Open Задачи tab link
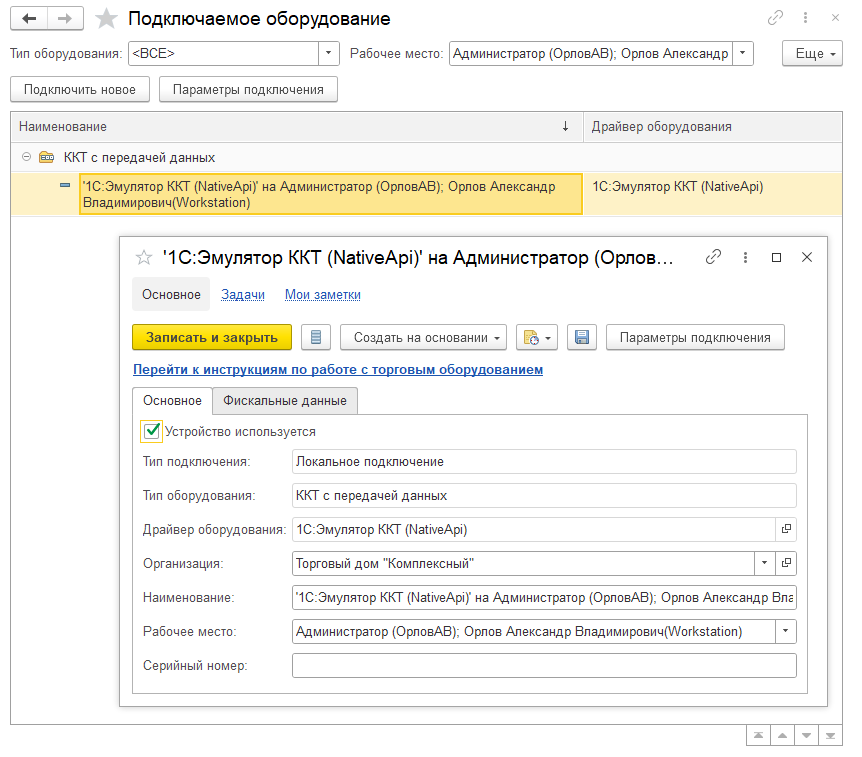862x757 pixels. point(243,295)
